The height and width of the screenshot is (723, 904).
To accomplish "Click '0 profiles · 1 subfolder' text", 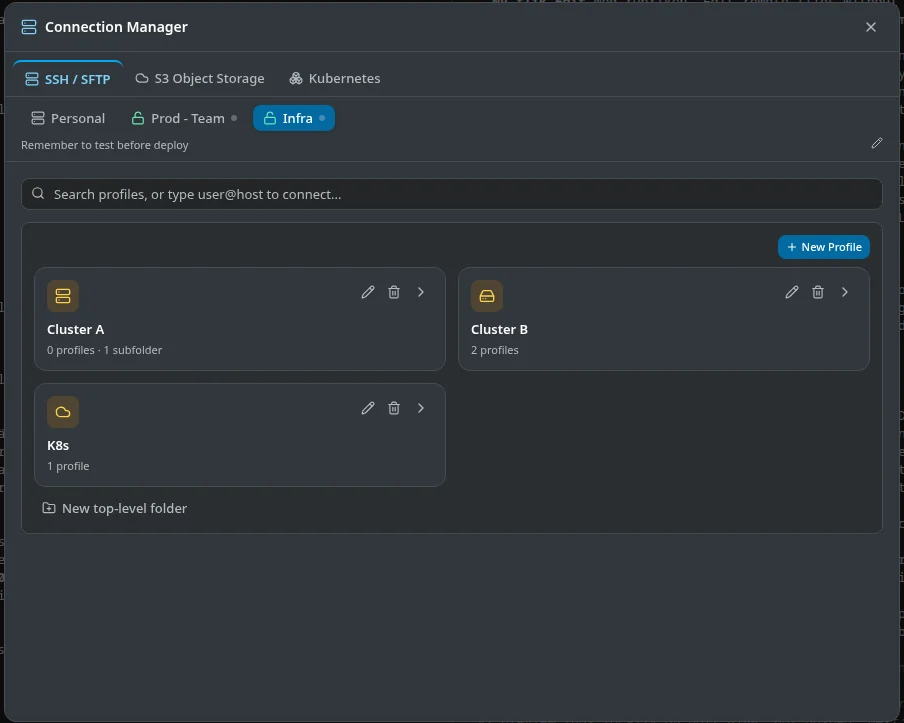I will tap(104, 350).
